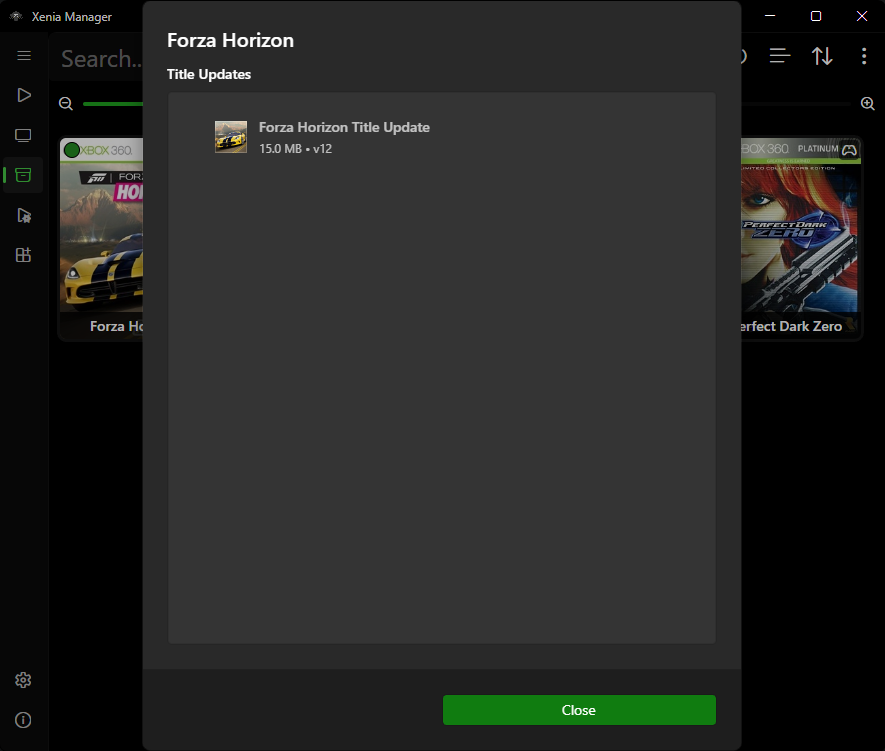The width and height of the screenshot is (885, 751).
Task: Open the About info icon
Action: point(23,720)
